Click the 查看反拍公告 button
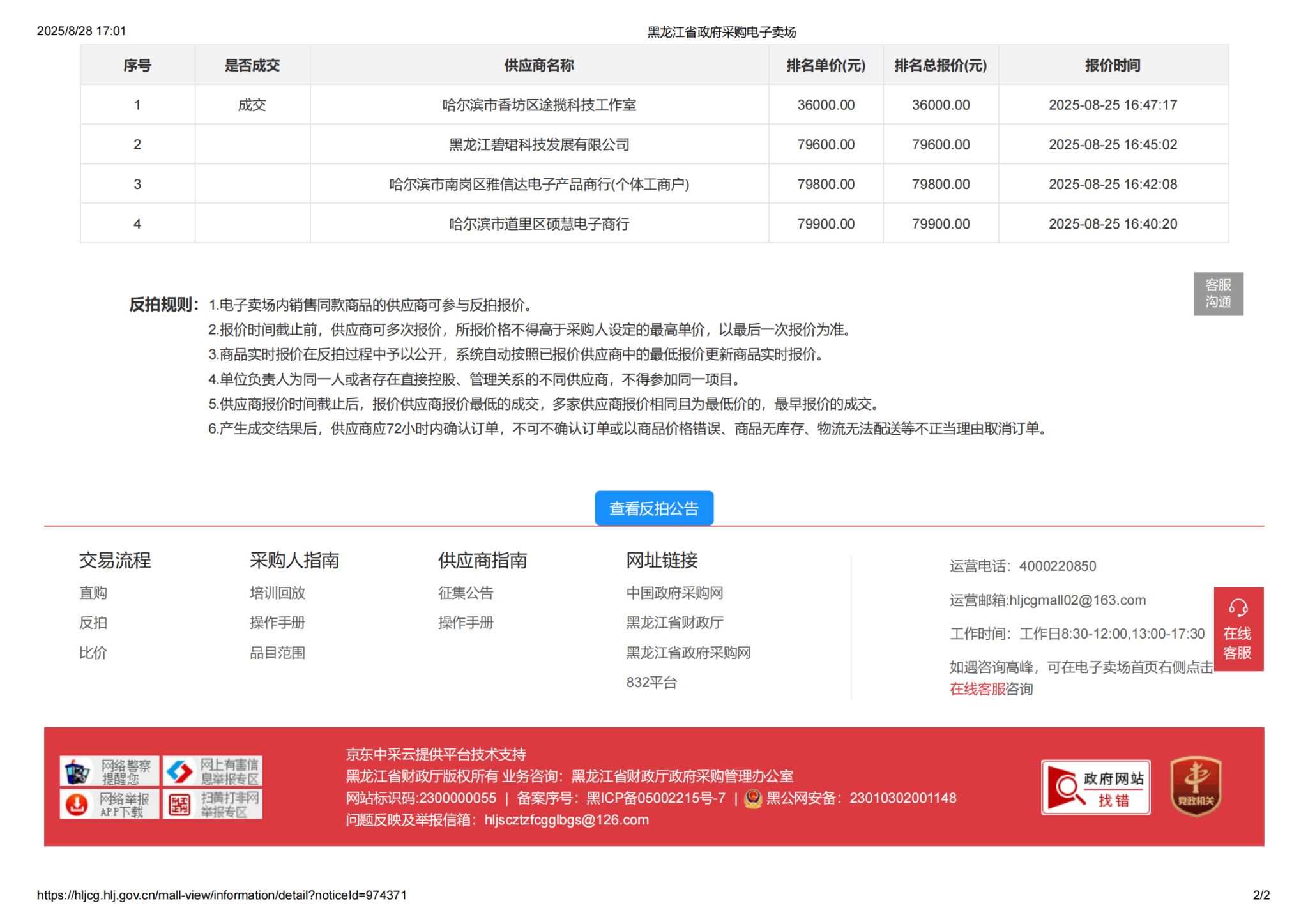The image size is (1308, 924). 653,508
